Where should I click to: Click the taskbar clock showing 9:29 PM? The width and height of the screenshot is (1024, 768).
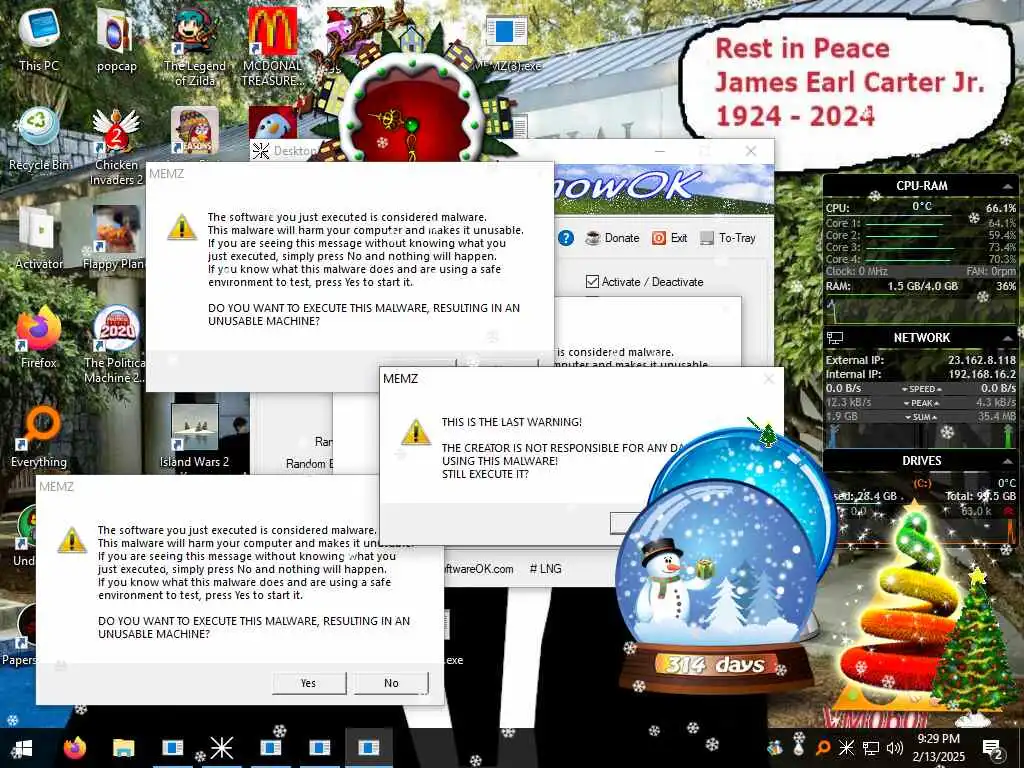[938, 748]
